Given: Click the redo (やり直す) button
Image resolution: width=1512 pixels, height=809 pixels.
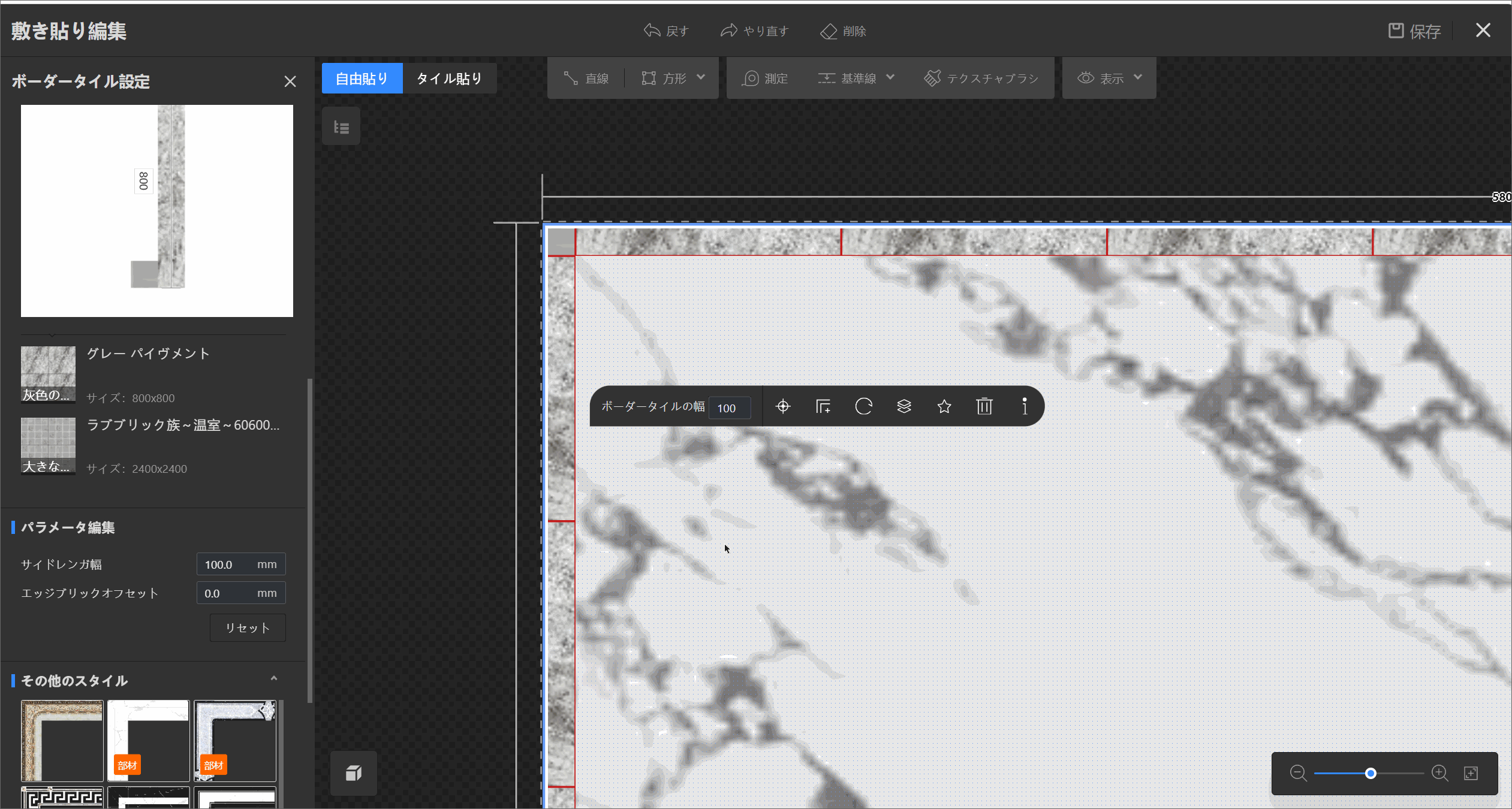Looking at the screenshot, I should [x=754, y=31].
